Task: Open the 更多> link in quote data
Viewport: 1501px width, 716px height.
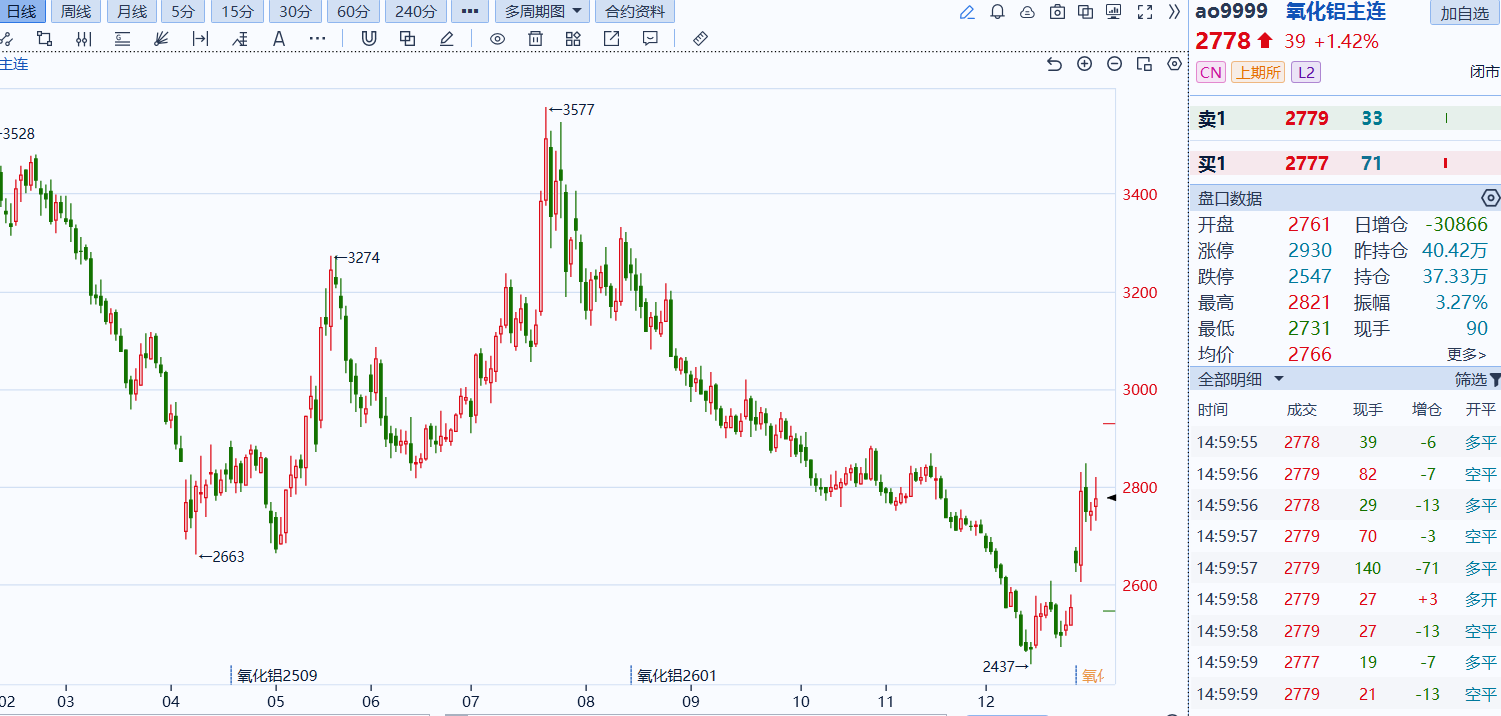Action: [1466, 354]
